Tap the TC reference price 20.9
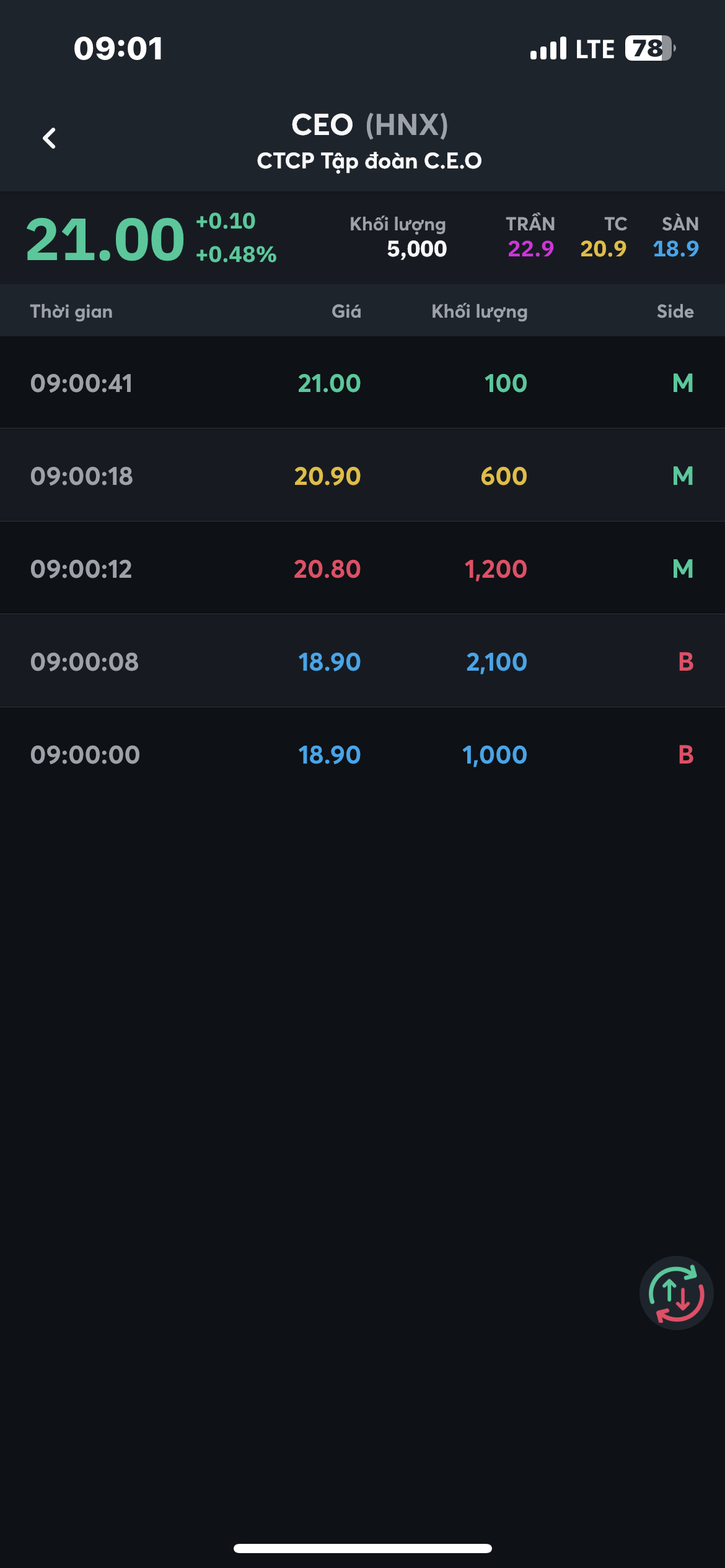 [603, 249]
